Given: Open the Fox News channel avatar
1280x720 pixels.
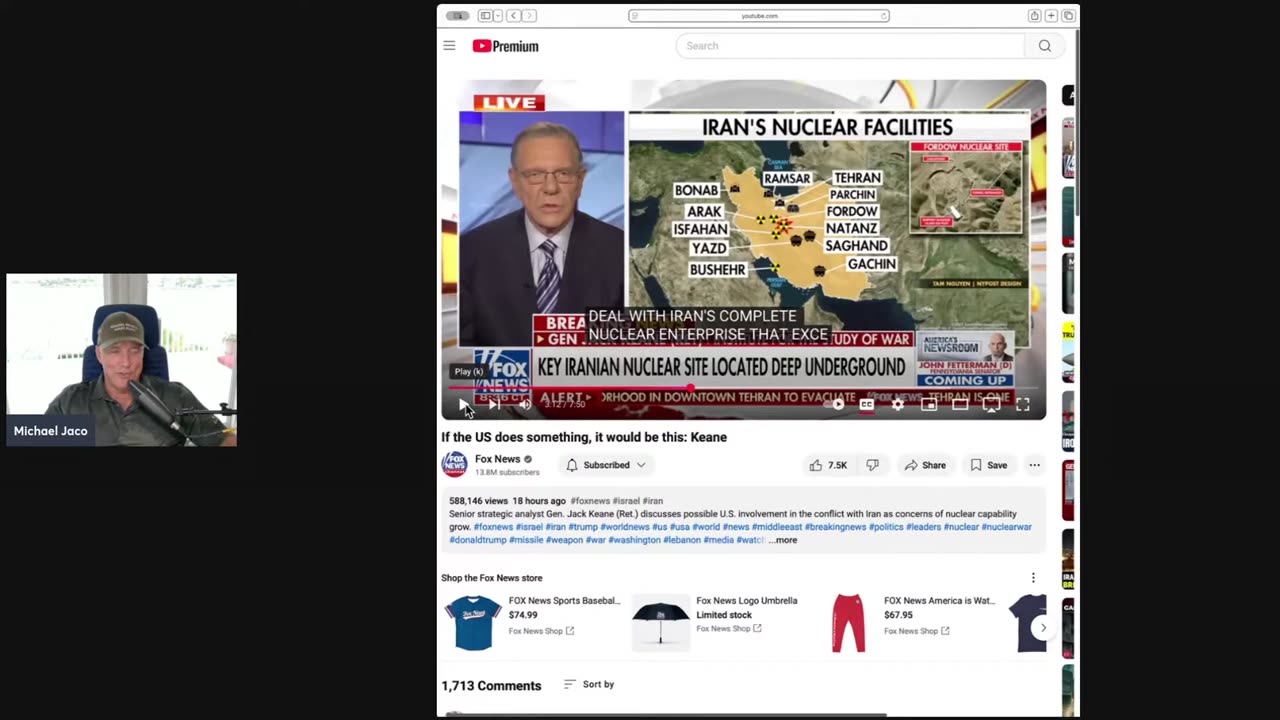Looking at the screenshot, I should (454, 464).
